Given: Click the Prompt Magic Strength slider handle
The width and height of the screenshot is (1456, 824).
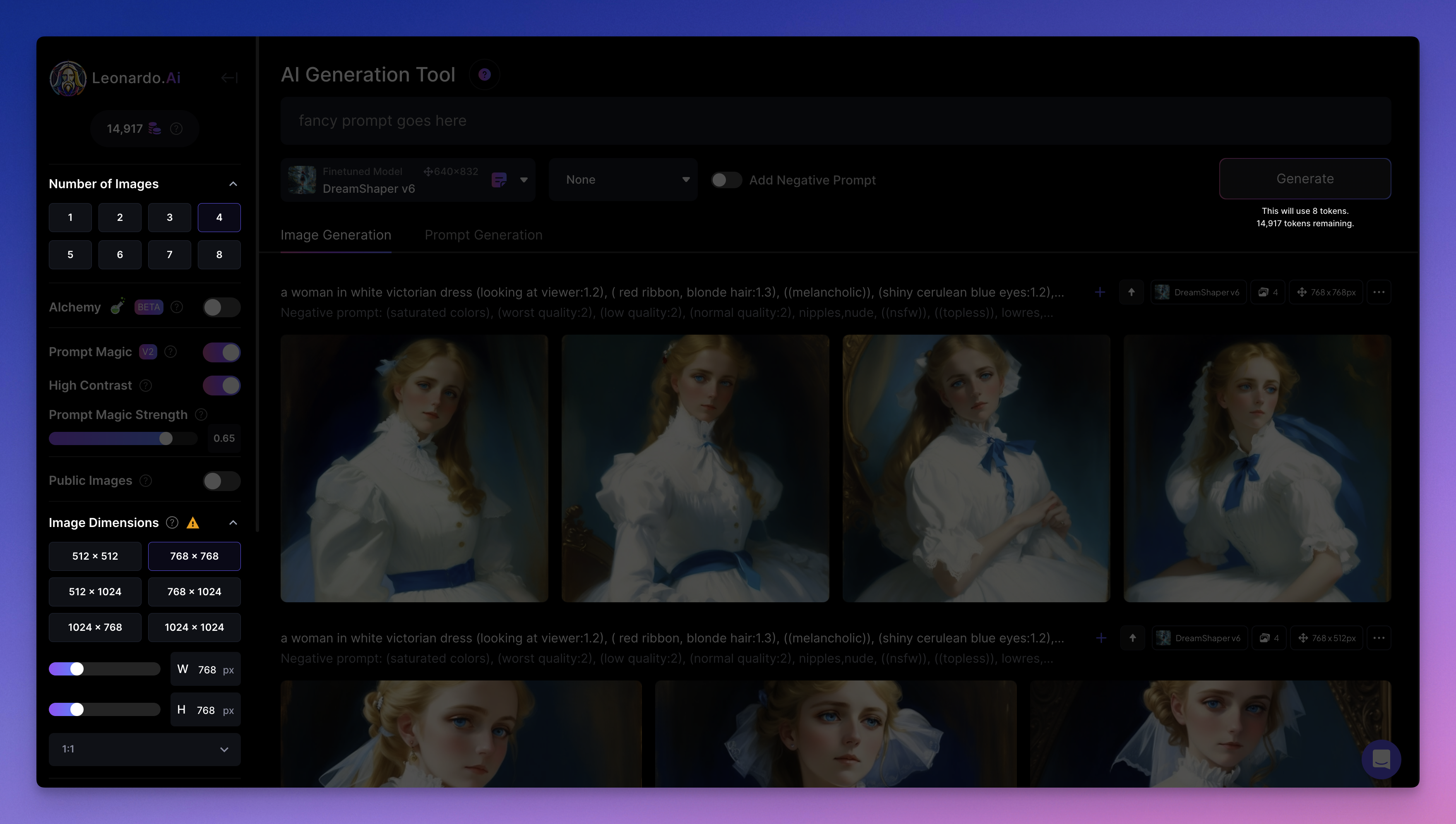Looking at the screenshot, I should point(165,438).
